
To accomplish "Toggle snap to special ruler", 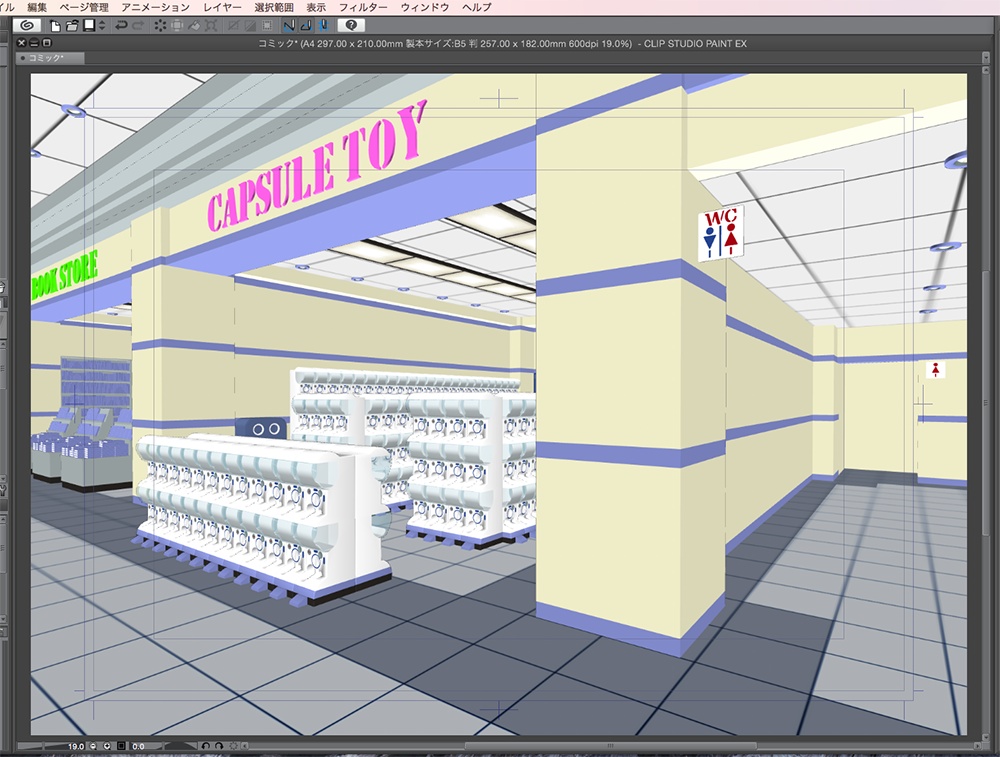I will coord(306,25).
